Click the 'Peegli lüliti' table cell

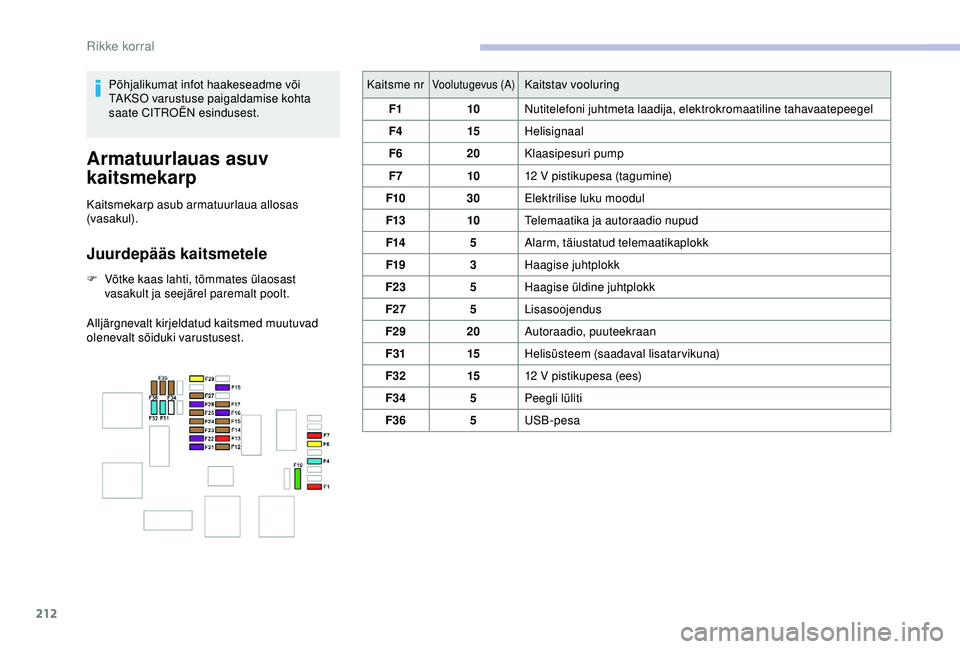pos(704,398)
